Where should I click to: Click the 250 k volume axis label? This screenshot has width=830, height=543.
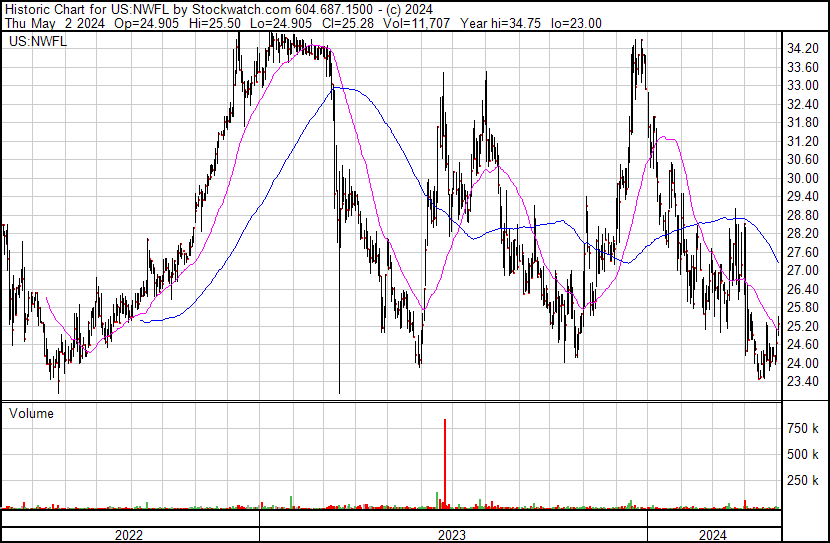coord(802,481)
